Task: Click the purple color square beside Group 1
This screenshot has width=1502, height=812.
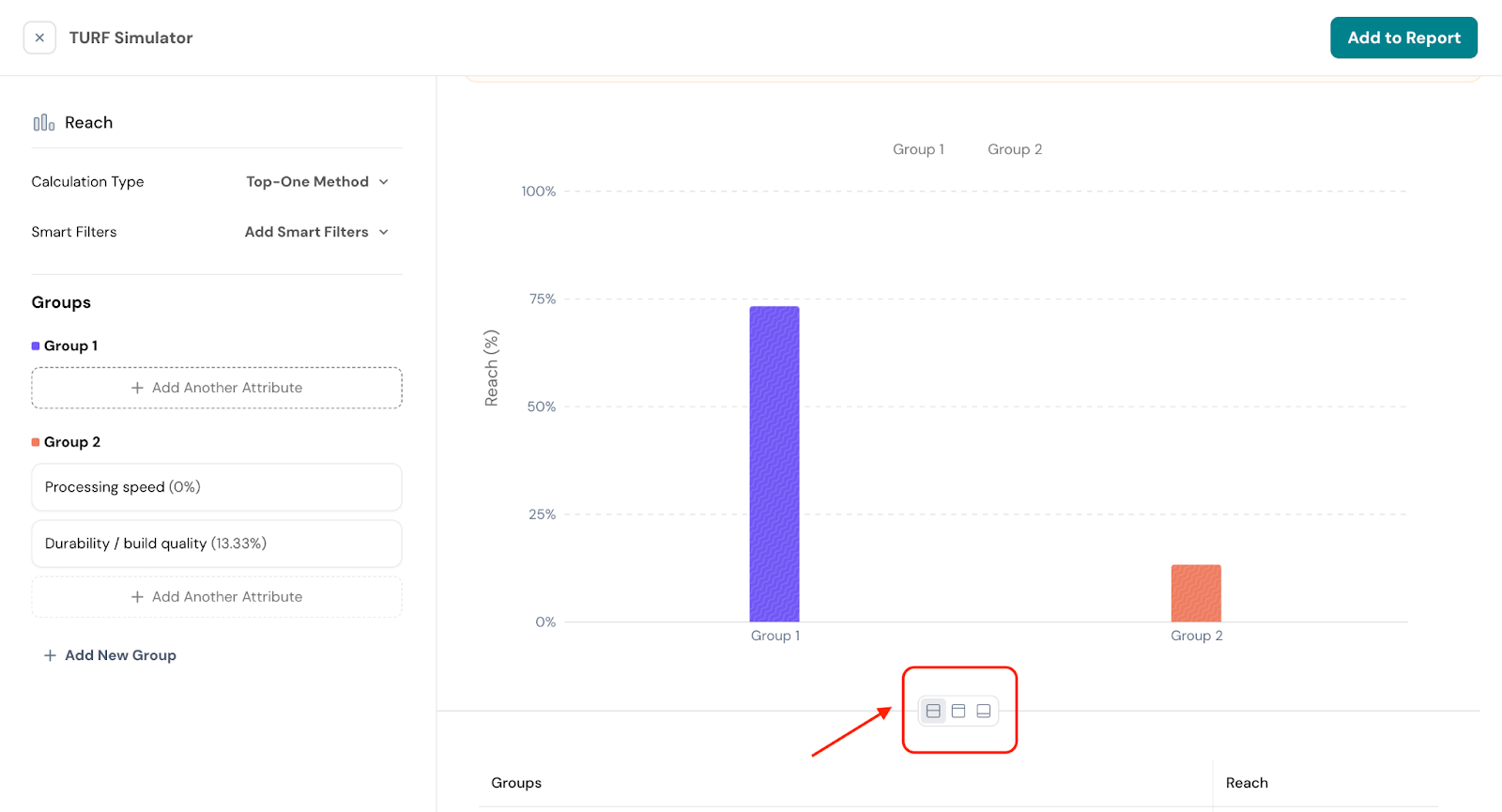Action: [x=36, y=346]
